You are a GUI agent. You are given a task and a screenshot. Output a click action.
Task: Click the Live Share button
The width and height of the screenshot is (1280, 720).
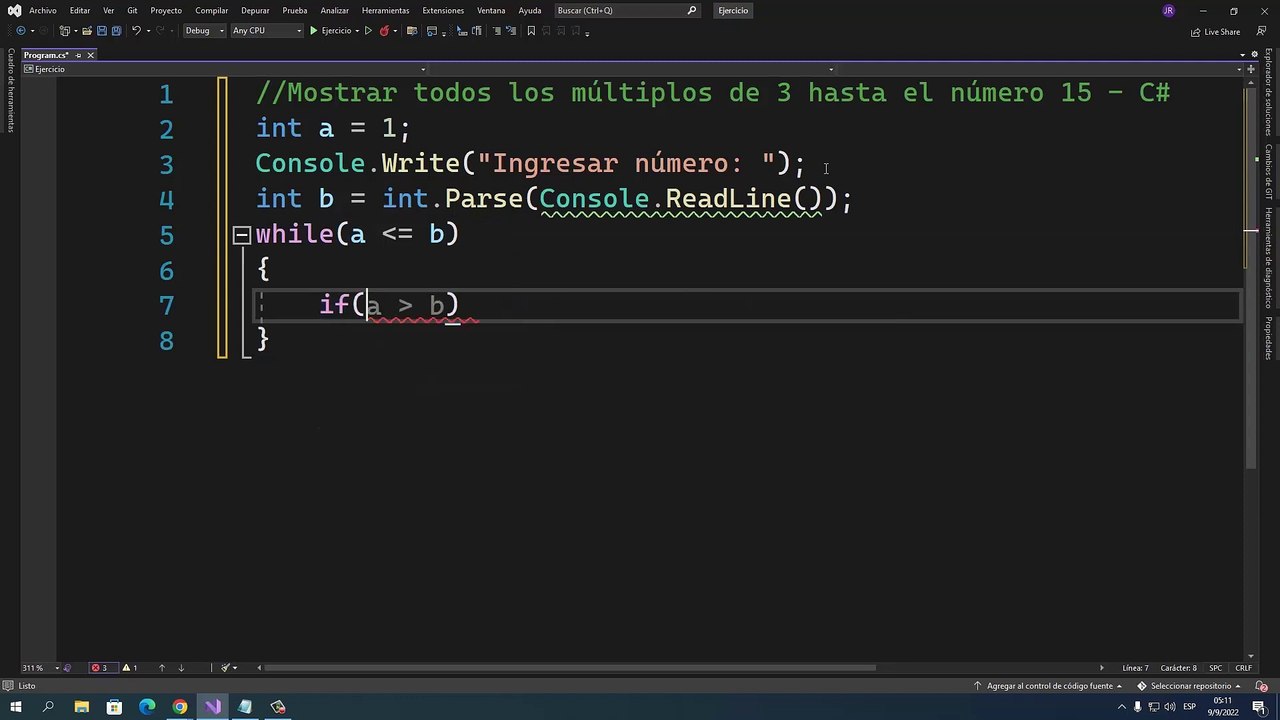pyautogui.click(x=1216, y=32)
